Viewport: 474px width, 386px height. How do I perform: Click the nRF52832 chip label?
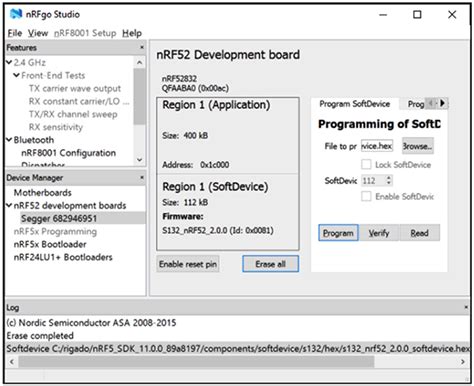(x=179, y=79)
